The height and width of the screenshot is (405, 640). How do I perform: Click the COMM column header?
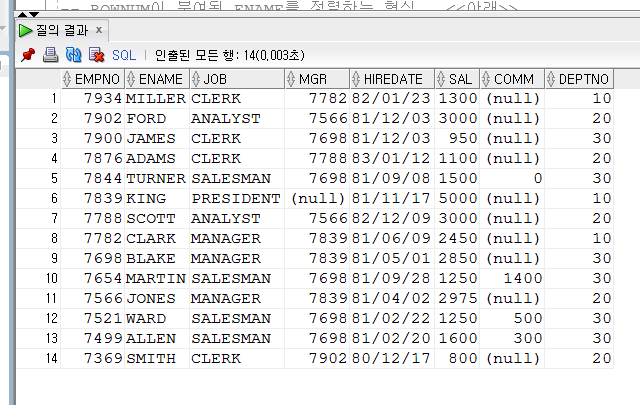click(513, 79)
